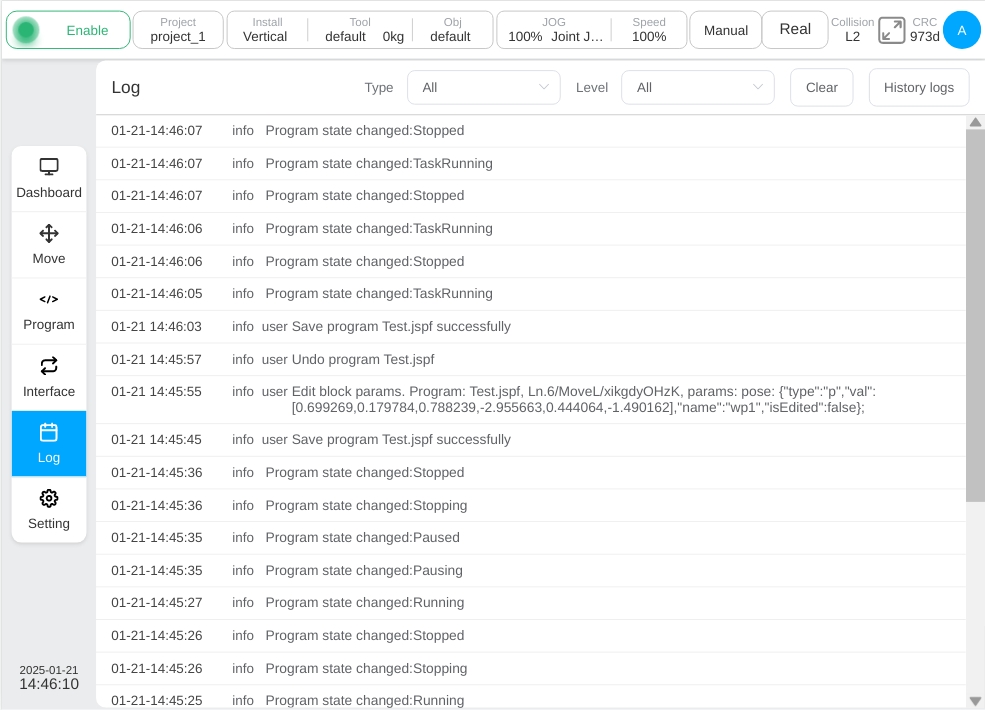
Task: Open the Speed 100% setting
Action: pyautogui.click(x=649, y=30)
